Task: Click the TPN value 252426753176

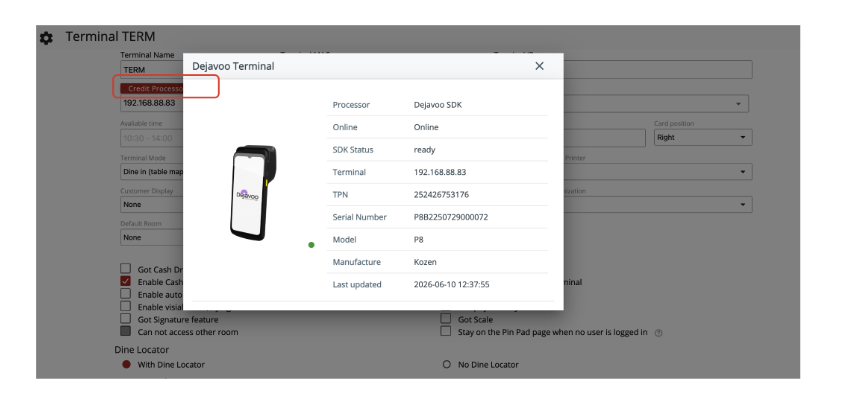Action: click(441, 194)
